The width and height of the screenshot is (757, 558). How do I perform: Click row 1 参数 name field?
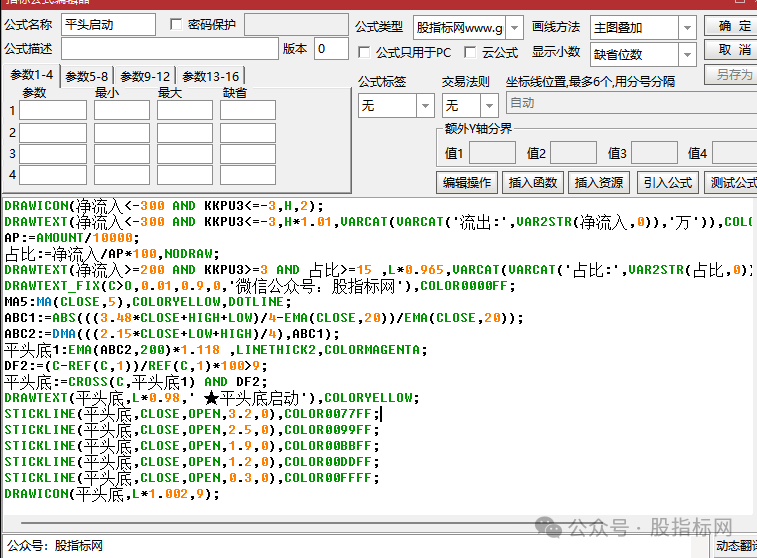pyautogui.click(x=53, y=110)
